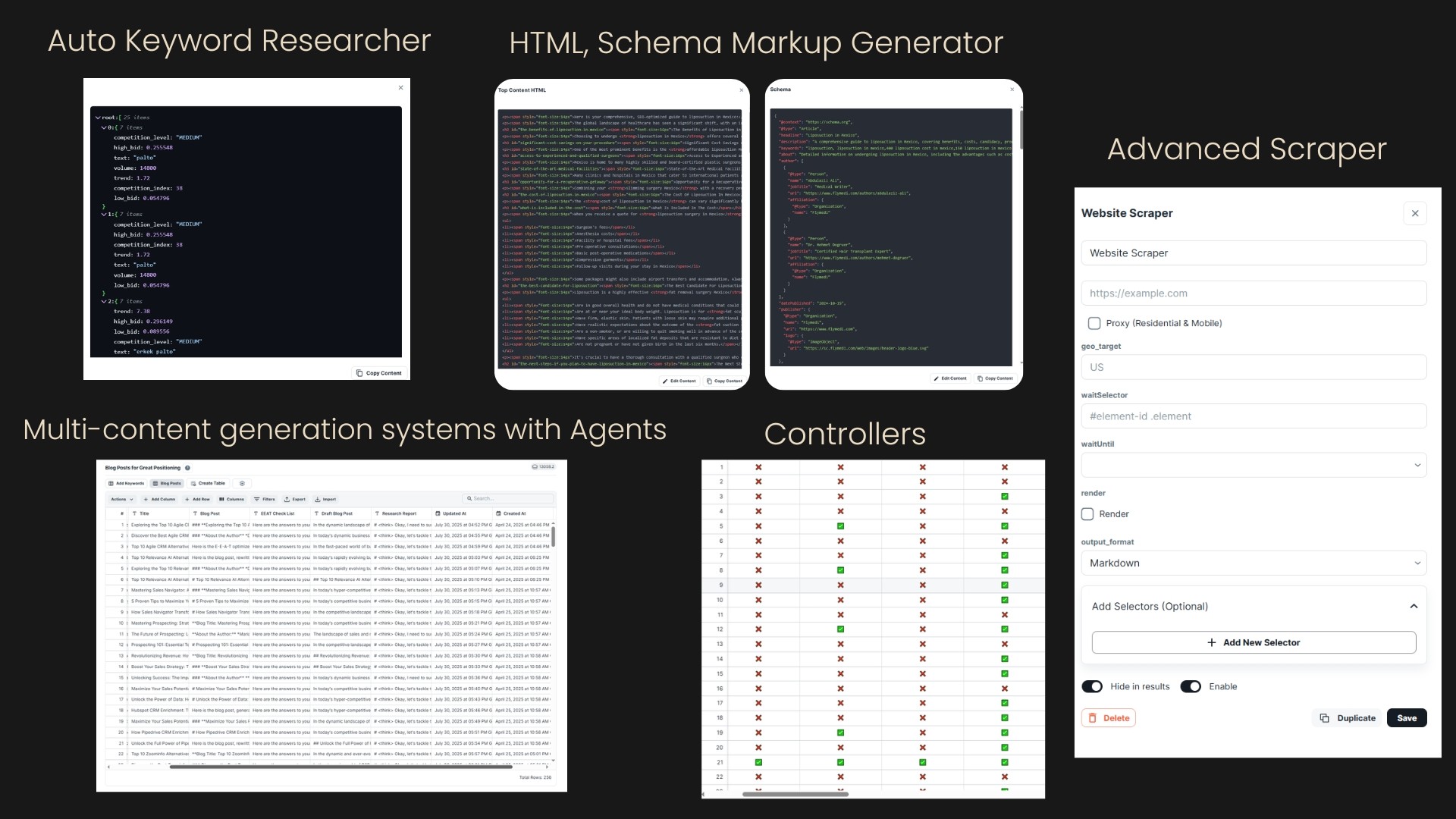Click the Add Column plus icon
The image size is (1456, 819).
147,499
